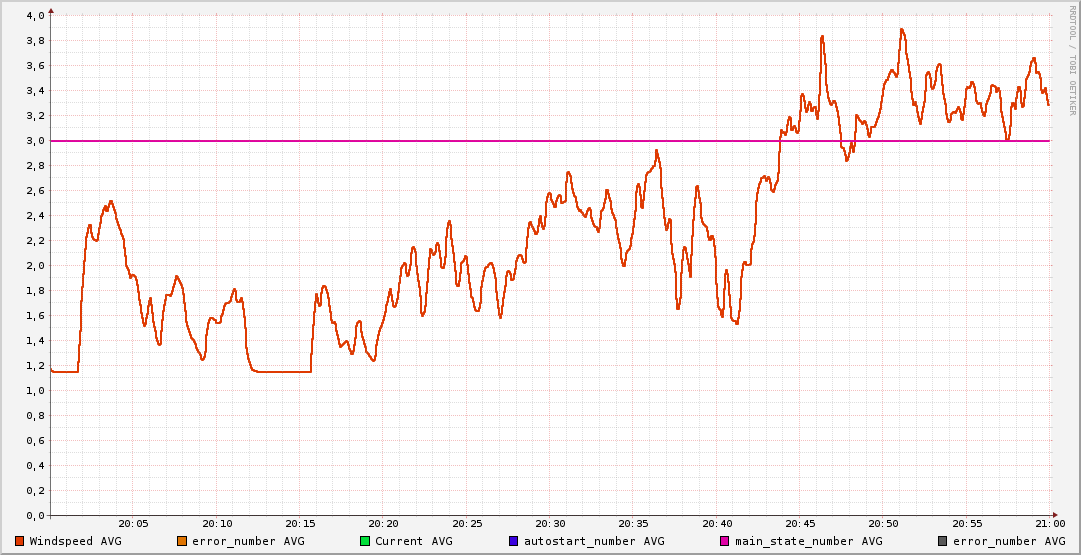
Task: Select the main_state_number AVG legend label
Action: (x=808, y=541)
